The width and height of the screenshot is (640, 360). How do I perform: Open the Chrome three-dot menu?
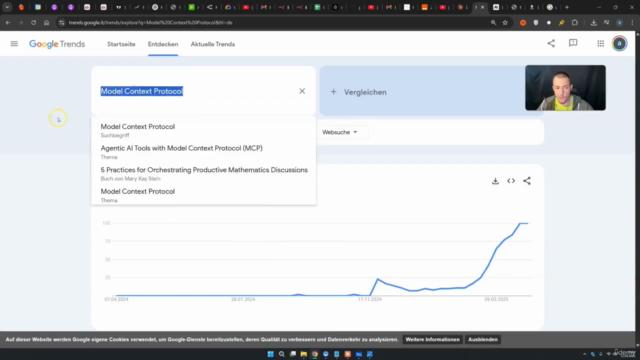(632, 22)
